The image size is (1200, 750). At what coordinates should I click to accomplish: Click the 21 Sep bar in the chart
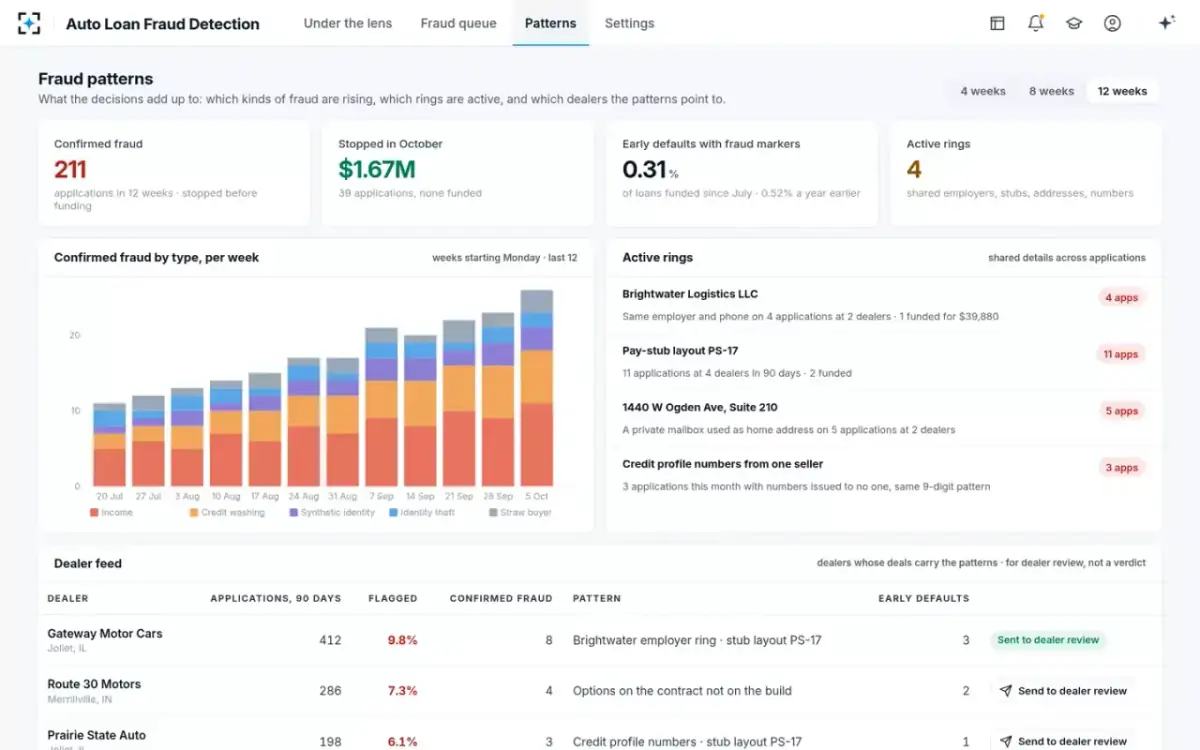459,403
